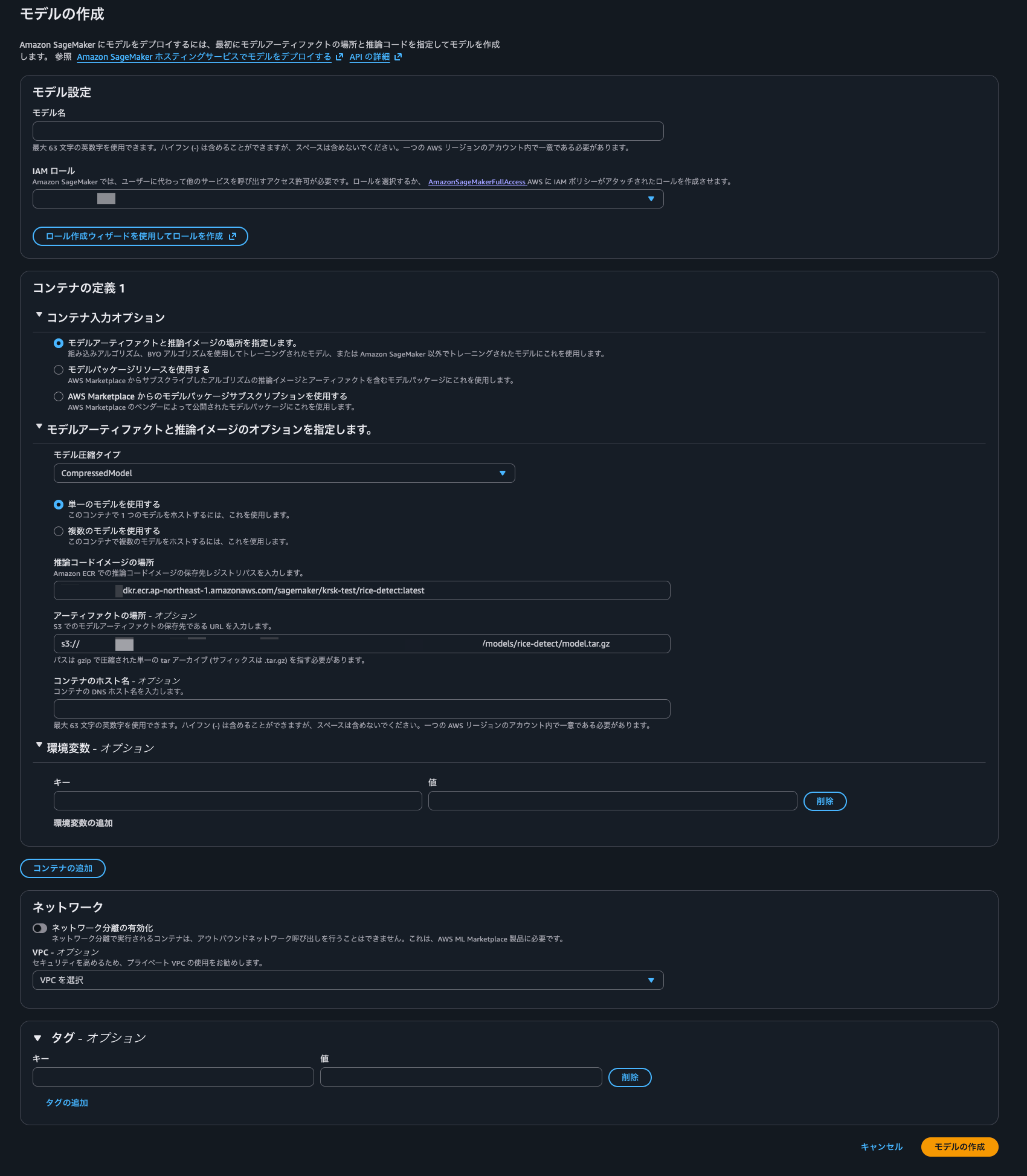Collapse the コンテナ入力オプション section triangle
1027x1176 pixels.
(39, 315)
